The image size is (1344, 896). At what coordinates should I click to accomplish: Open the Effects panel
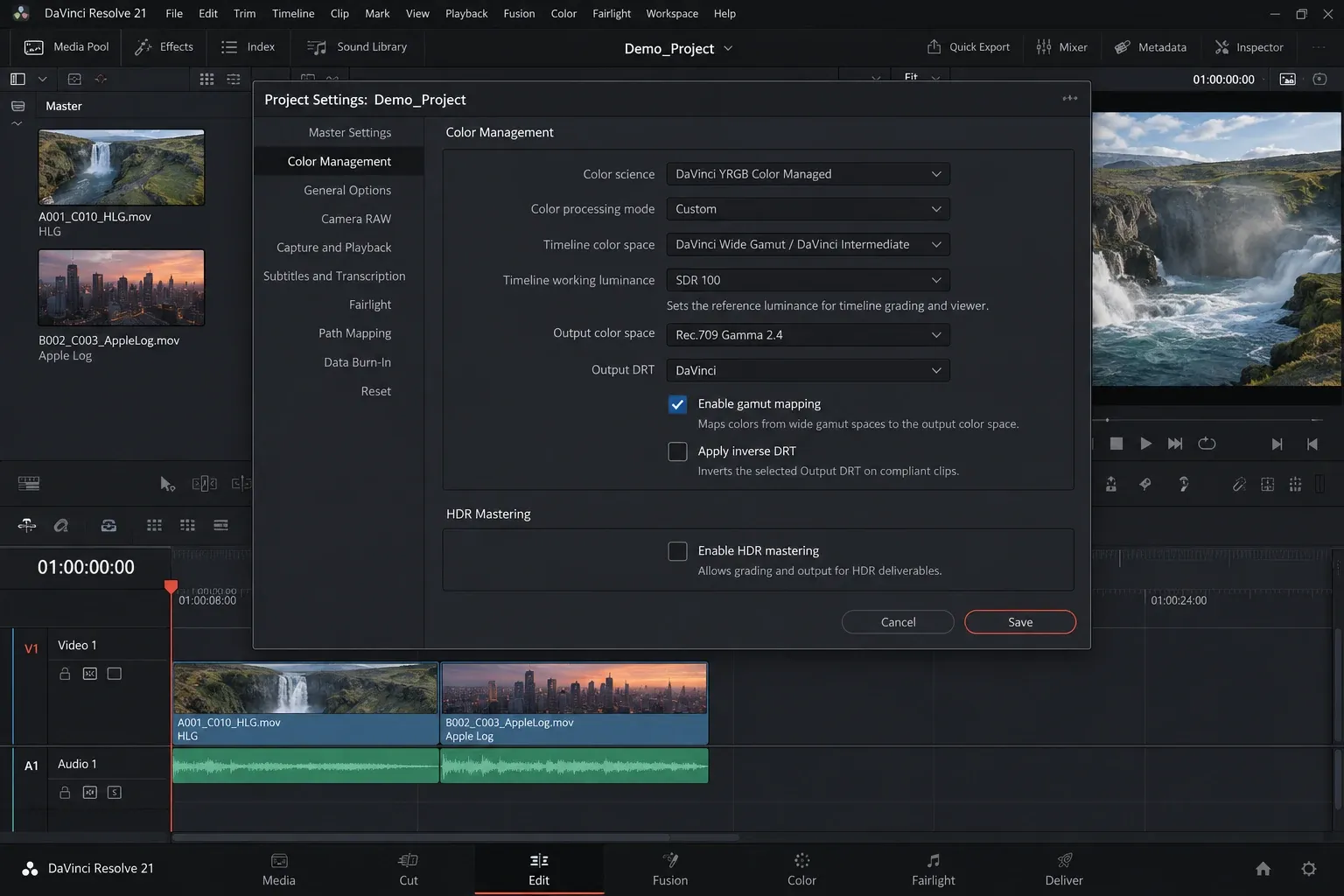point(164,47)
